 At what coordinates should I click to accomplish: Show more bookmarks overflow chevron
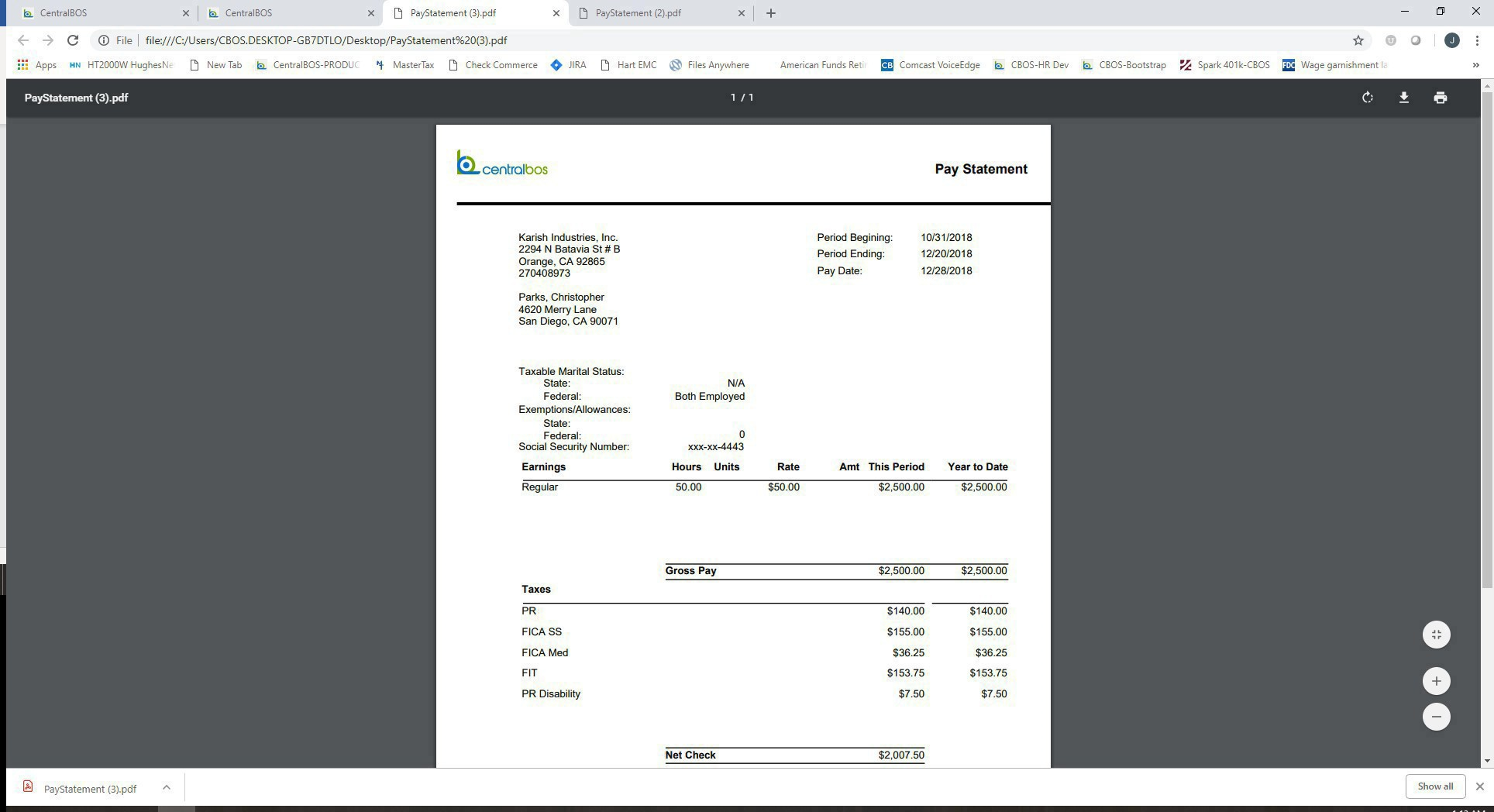(x=1475, y=65)
